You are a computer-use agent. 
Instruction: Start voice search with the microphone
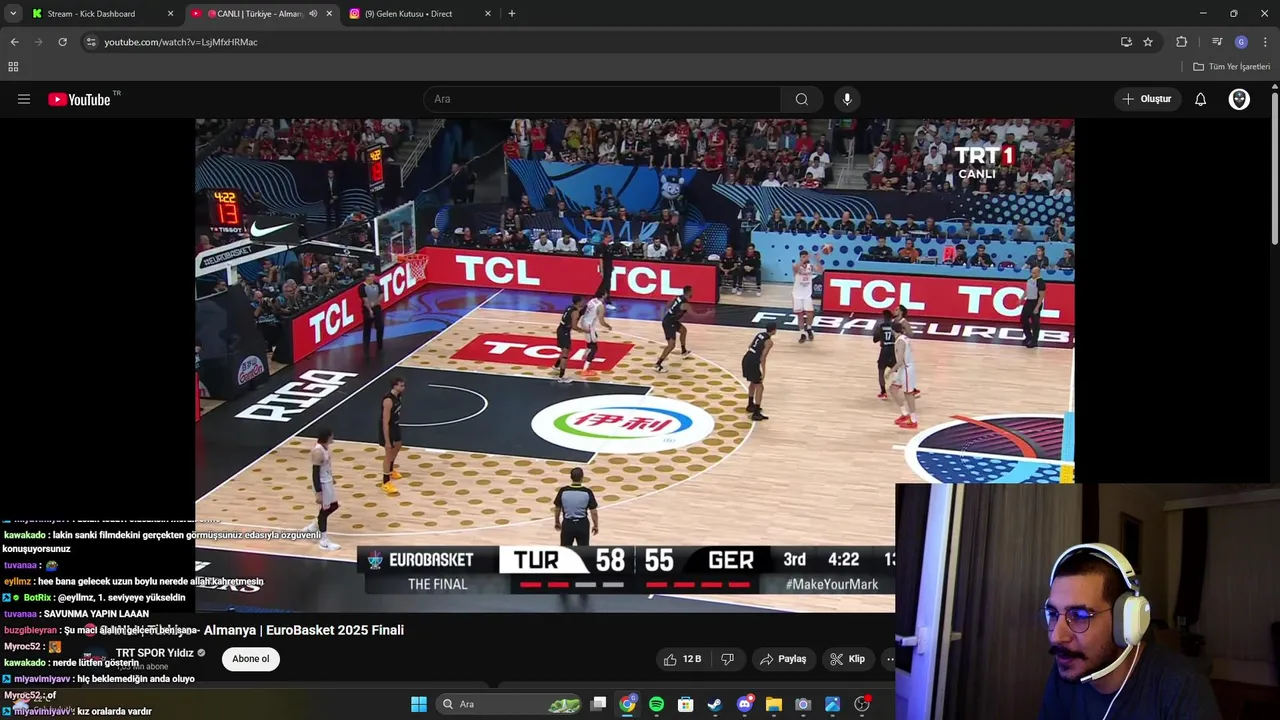tap(847, 99)
